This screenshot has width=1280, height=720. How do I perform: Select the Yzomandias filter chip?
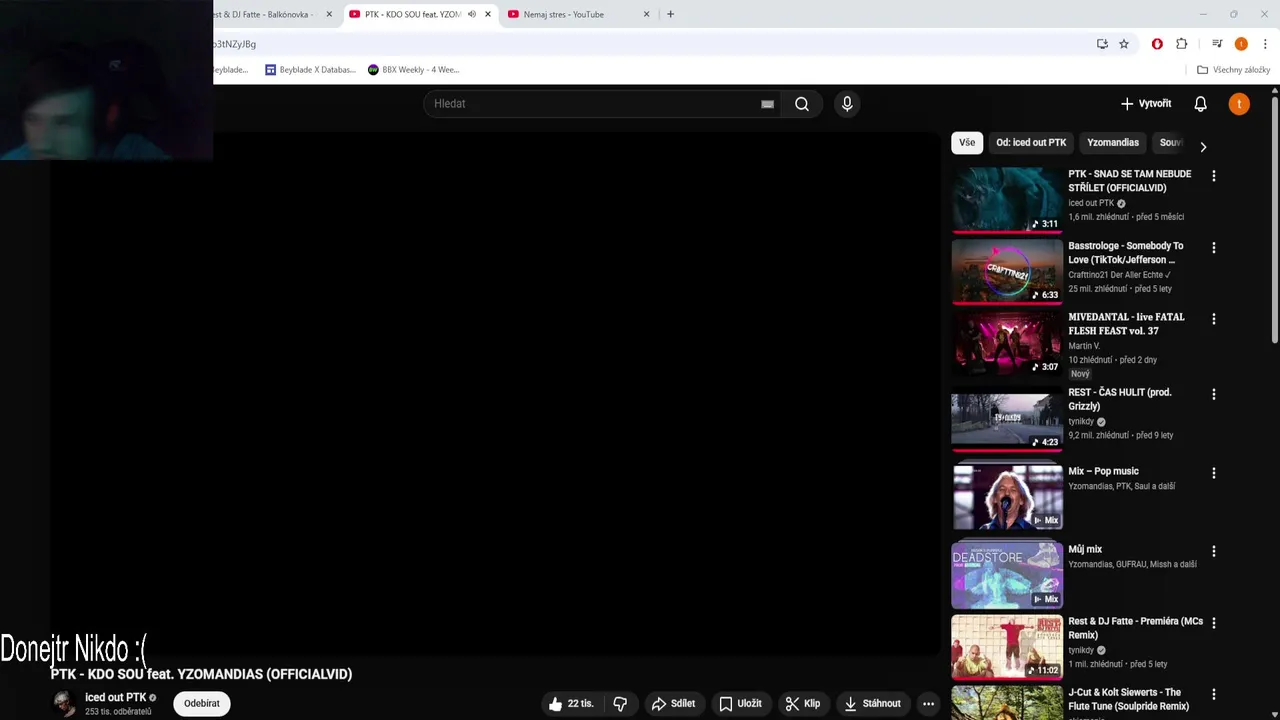(1113, 143)
